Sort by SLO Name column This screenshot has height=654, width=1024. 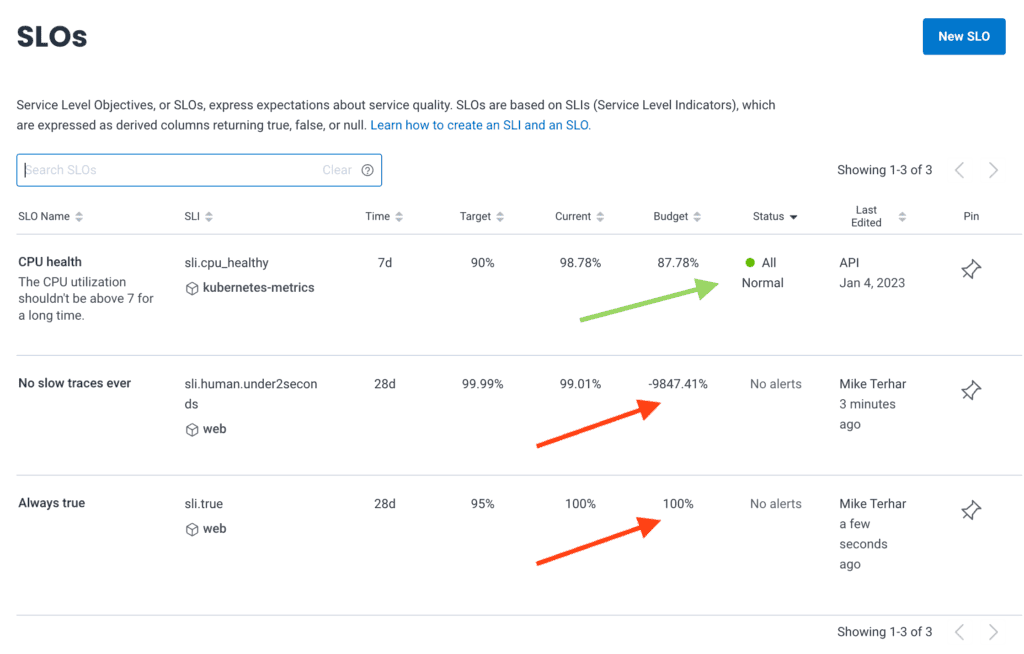pos(51,217)
